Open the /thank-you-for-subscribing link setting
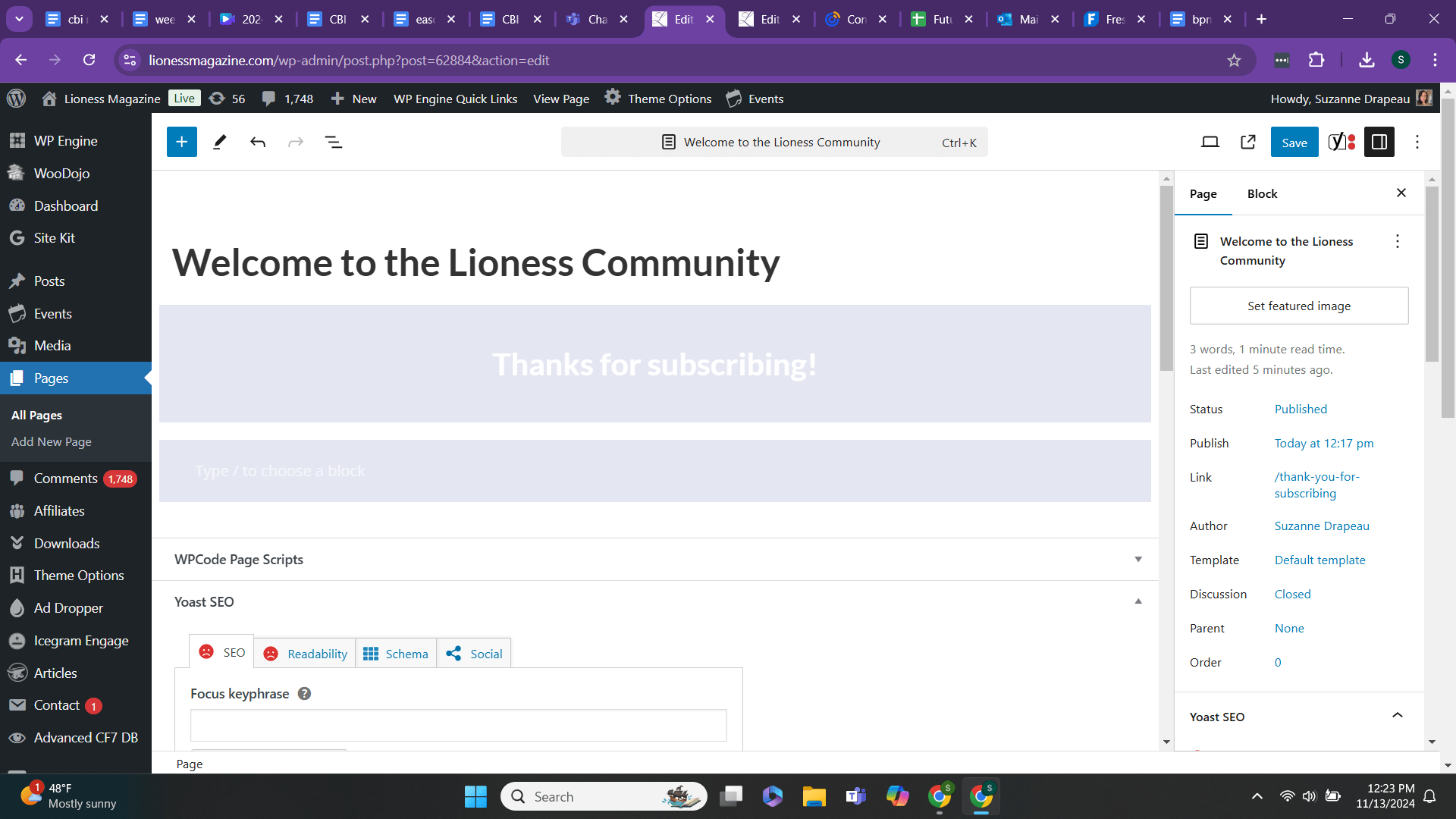This screenshot has height=819, width=1456. pyautogui.click(x=1316, y=485)
